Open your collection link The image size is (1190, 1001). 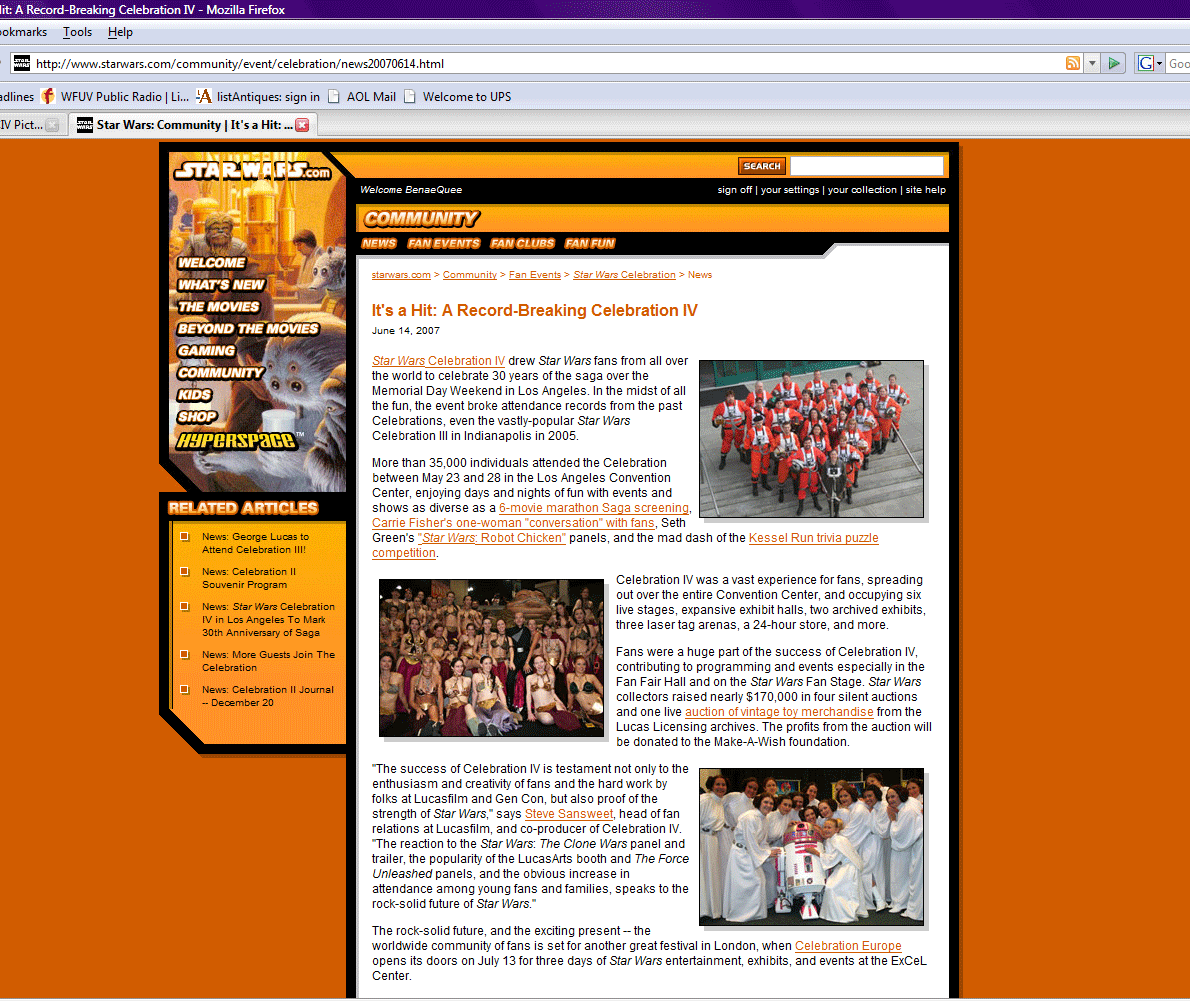click(862, 190)
